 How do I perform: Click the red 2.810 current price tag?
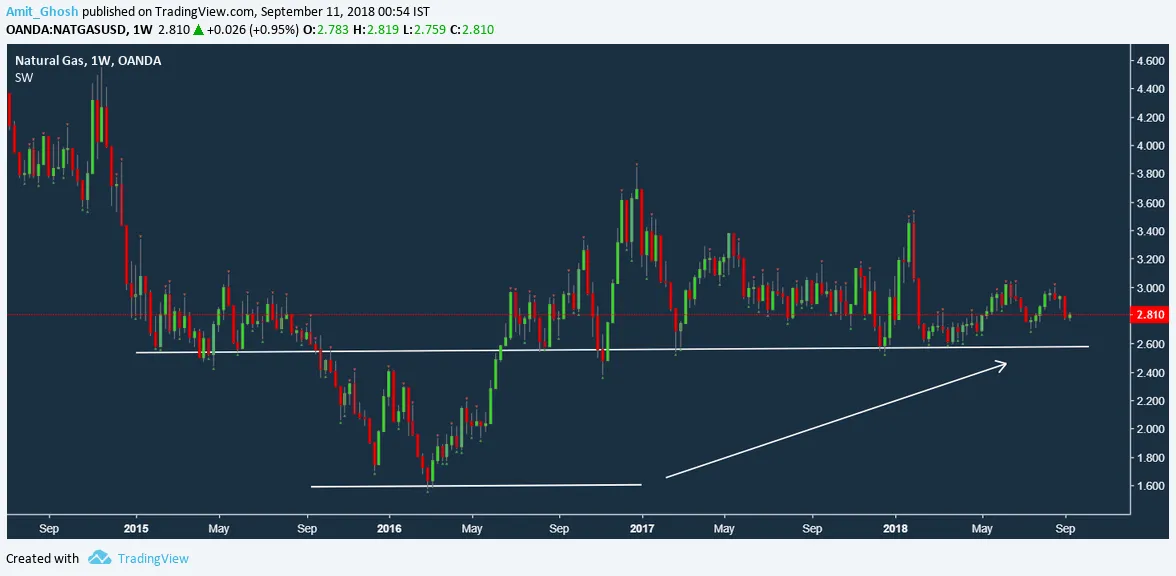point(1149,315)
